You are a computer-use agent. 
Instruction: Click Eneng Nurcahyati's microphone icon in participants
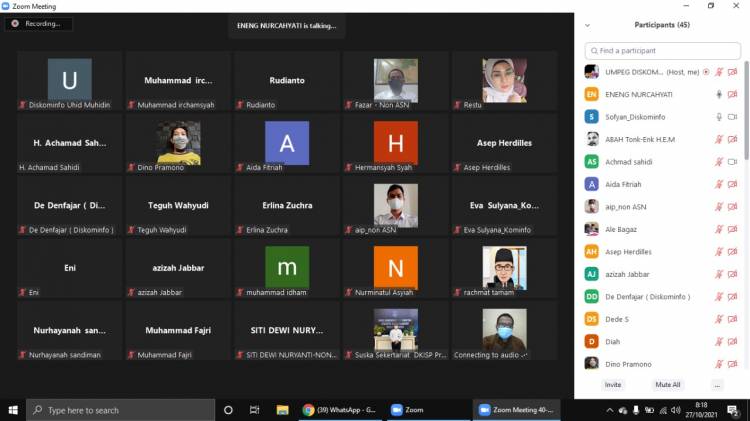(x=718, y=94)
